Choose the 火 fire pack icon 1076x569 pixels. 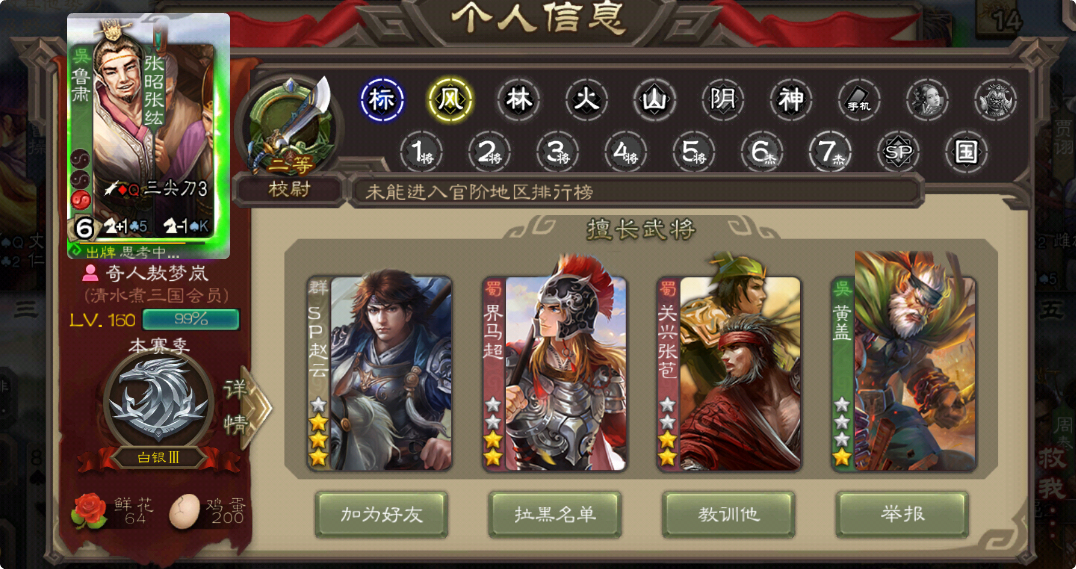click(x=587, y=101)
